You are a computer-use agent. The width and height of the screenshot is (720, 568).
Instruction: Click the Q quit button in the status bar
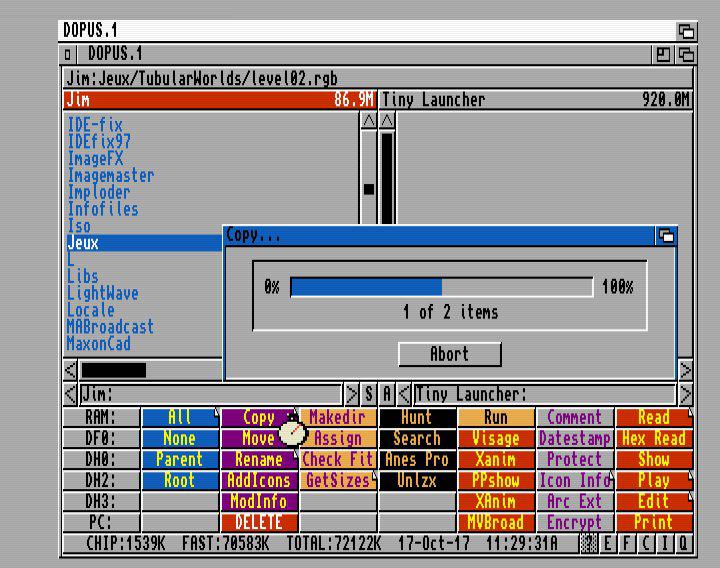pyautogui.click(x=684, y=544)
